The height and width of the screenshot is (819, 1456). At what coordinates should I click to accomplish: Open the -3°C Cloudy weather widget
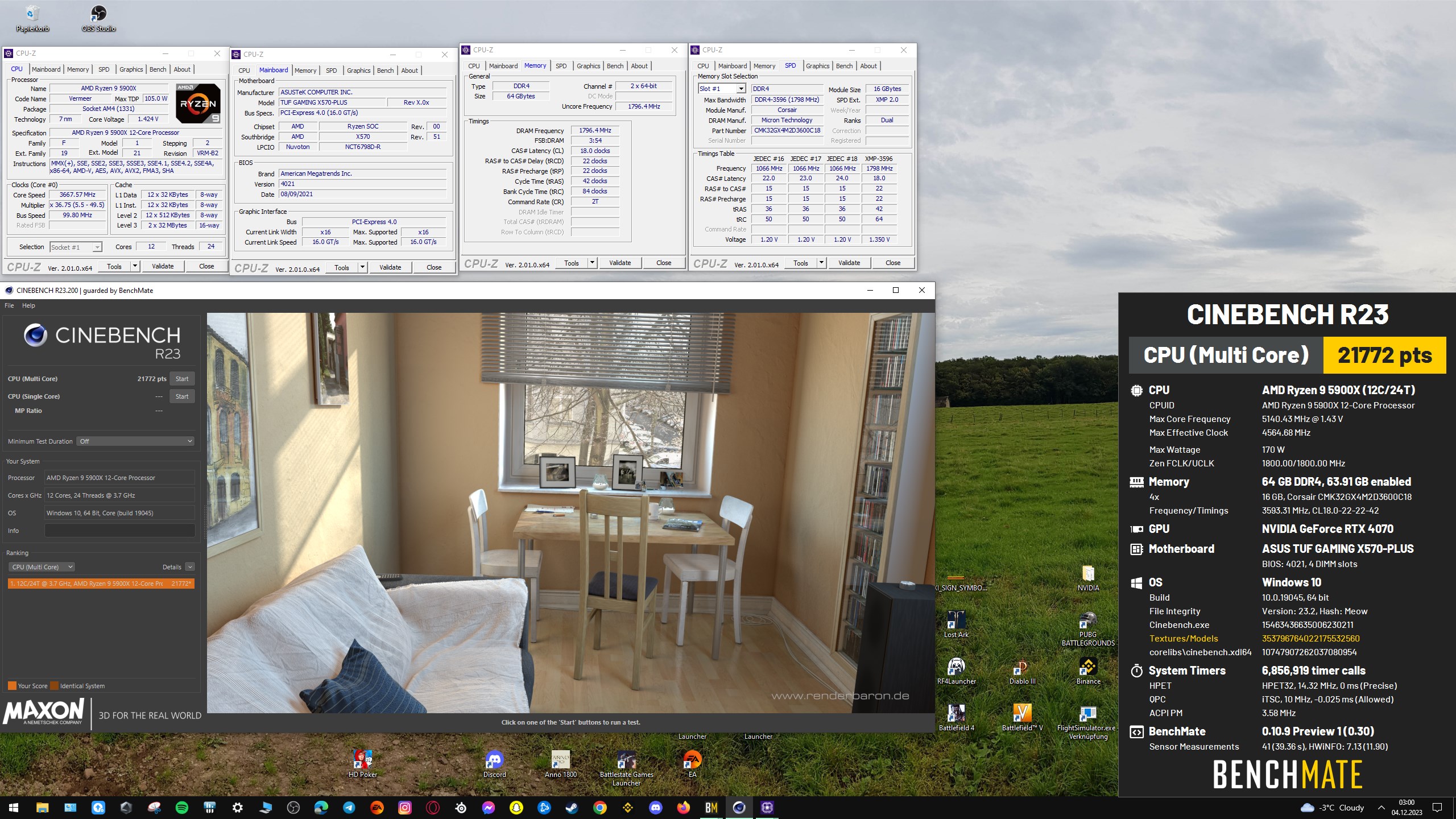(x=1332, y=808)
